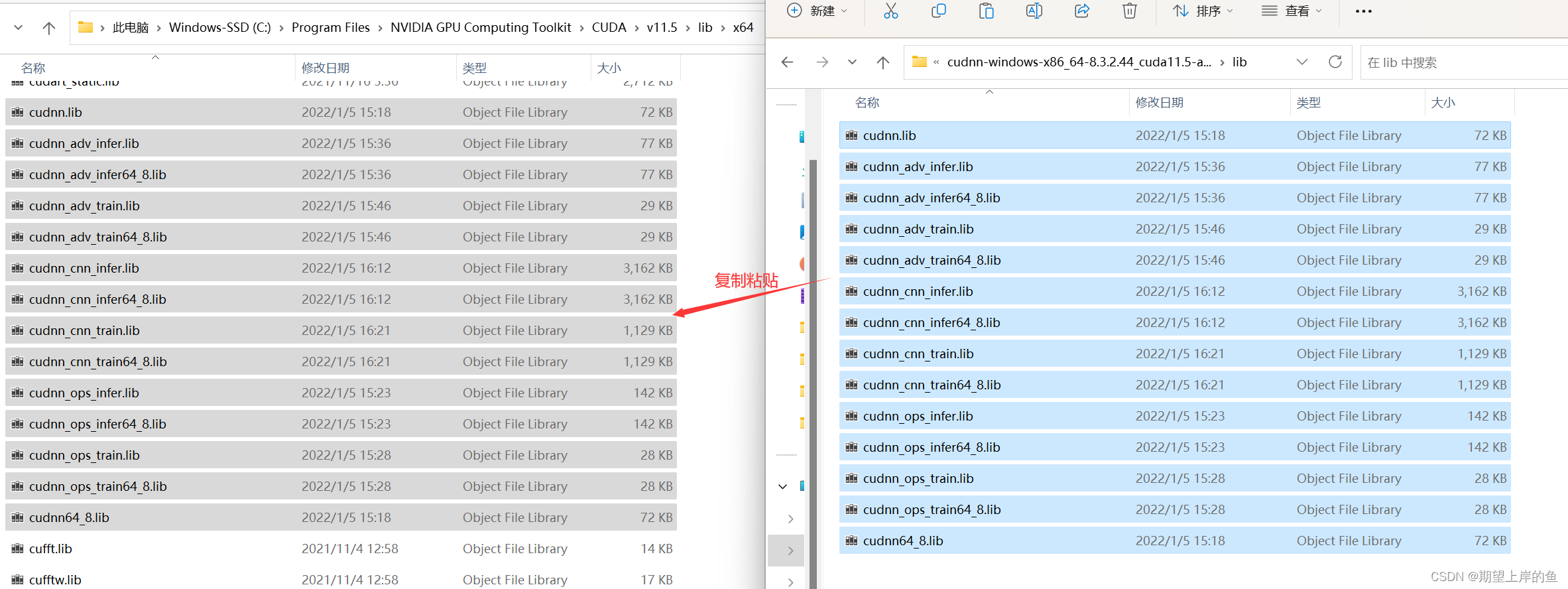Viewport: 1568px width, 589px height.
Task: Click the Paste clipboard icon
Action: click(x=987, y=11)
